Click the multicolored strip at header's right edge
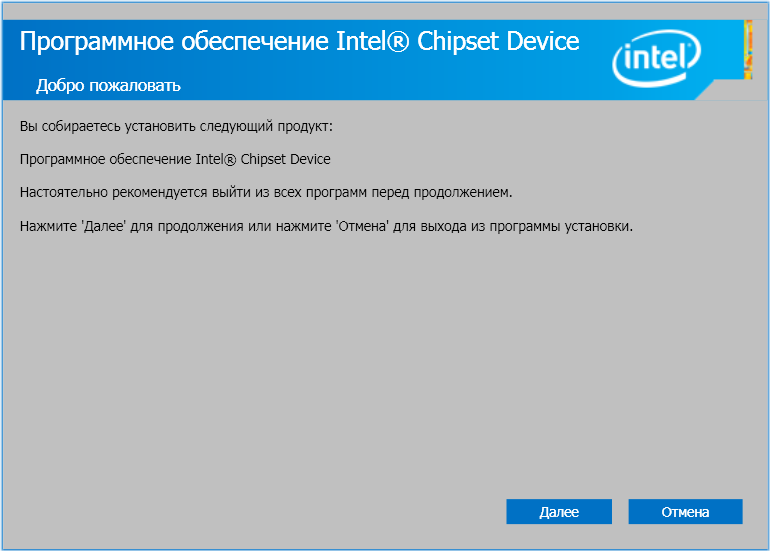770x551 pixels. pyautogui.click(x=748, y=50)
